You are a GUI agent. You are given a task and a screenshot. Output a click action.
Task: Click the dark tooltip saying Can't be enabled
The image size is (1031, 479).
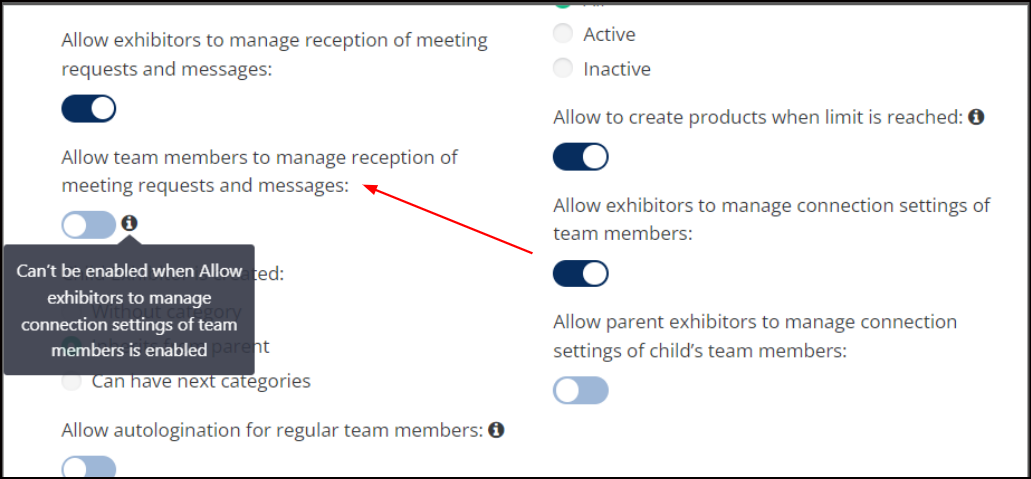[x=129, y=310]
